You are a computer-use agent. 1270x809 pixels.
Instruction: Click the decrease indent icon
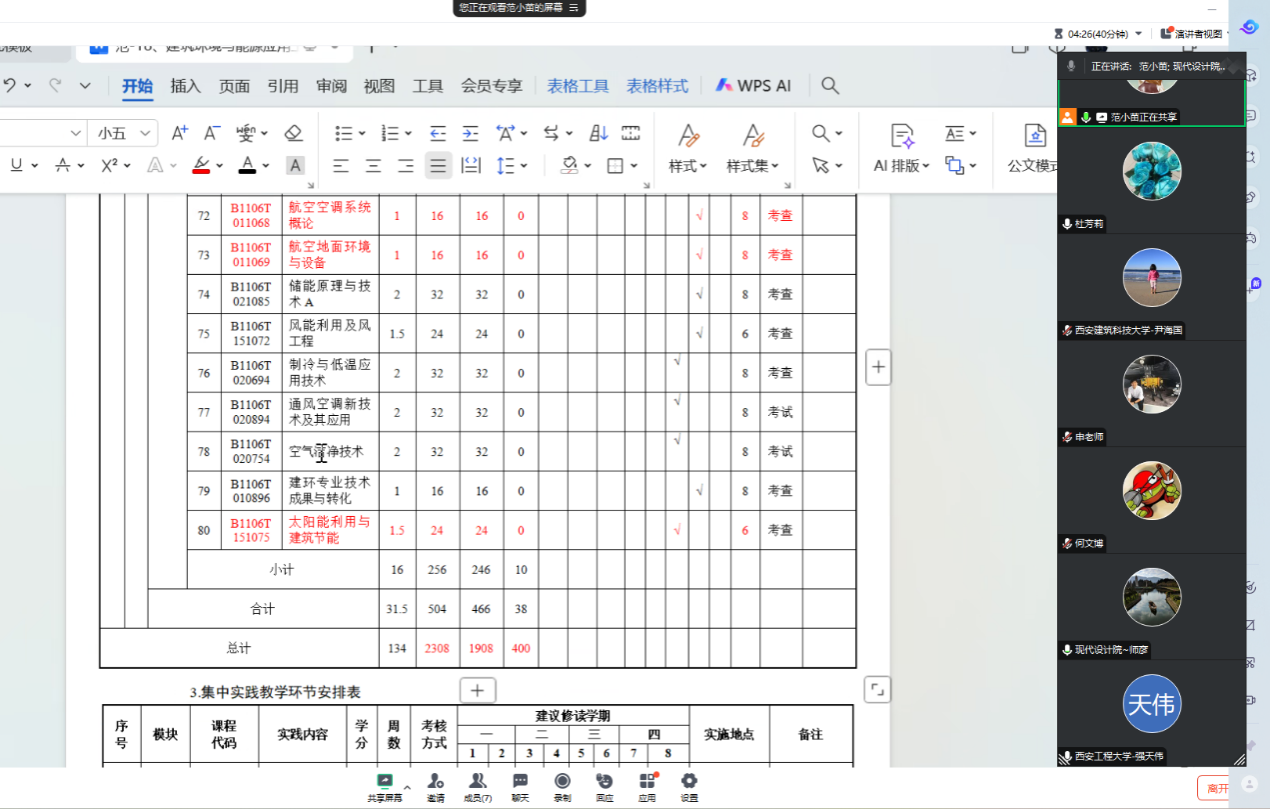coord(438,133)
